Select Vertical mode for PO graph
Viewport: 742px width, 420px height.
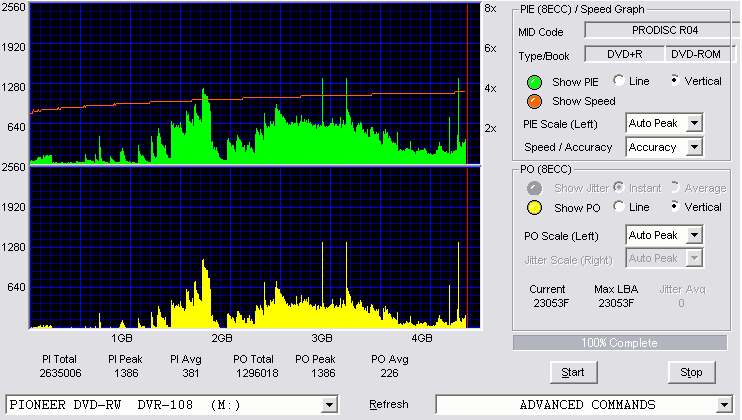tap(675, 206)
